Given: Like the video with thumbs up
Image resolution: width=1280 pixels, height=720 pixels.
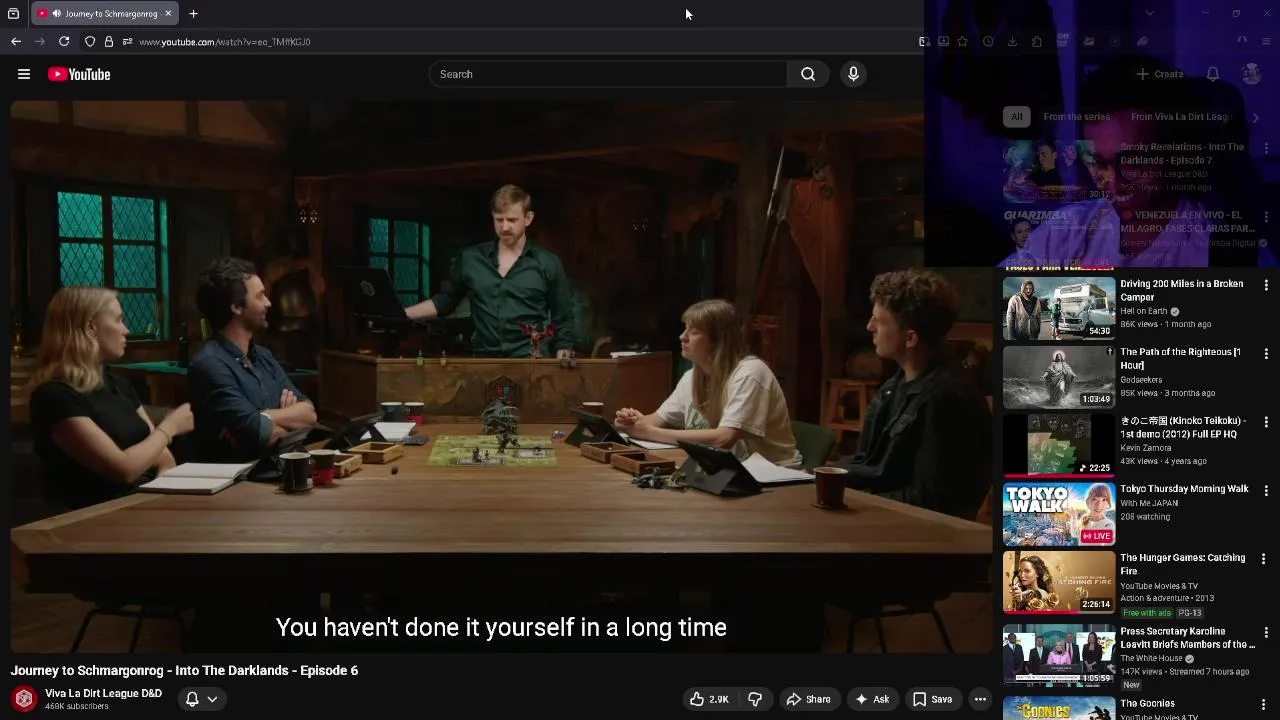Looking at the screenshot, I should coord(709,699).
